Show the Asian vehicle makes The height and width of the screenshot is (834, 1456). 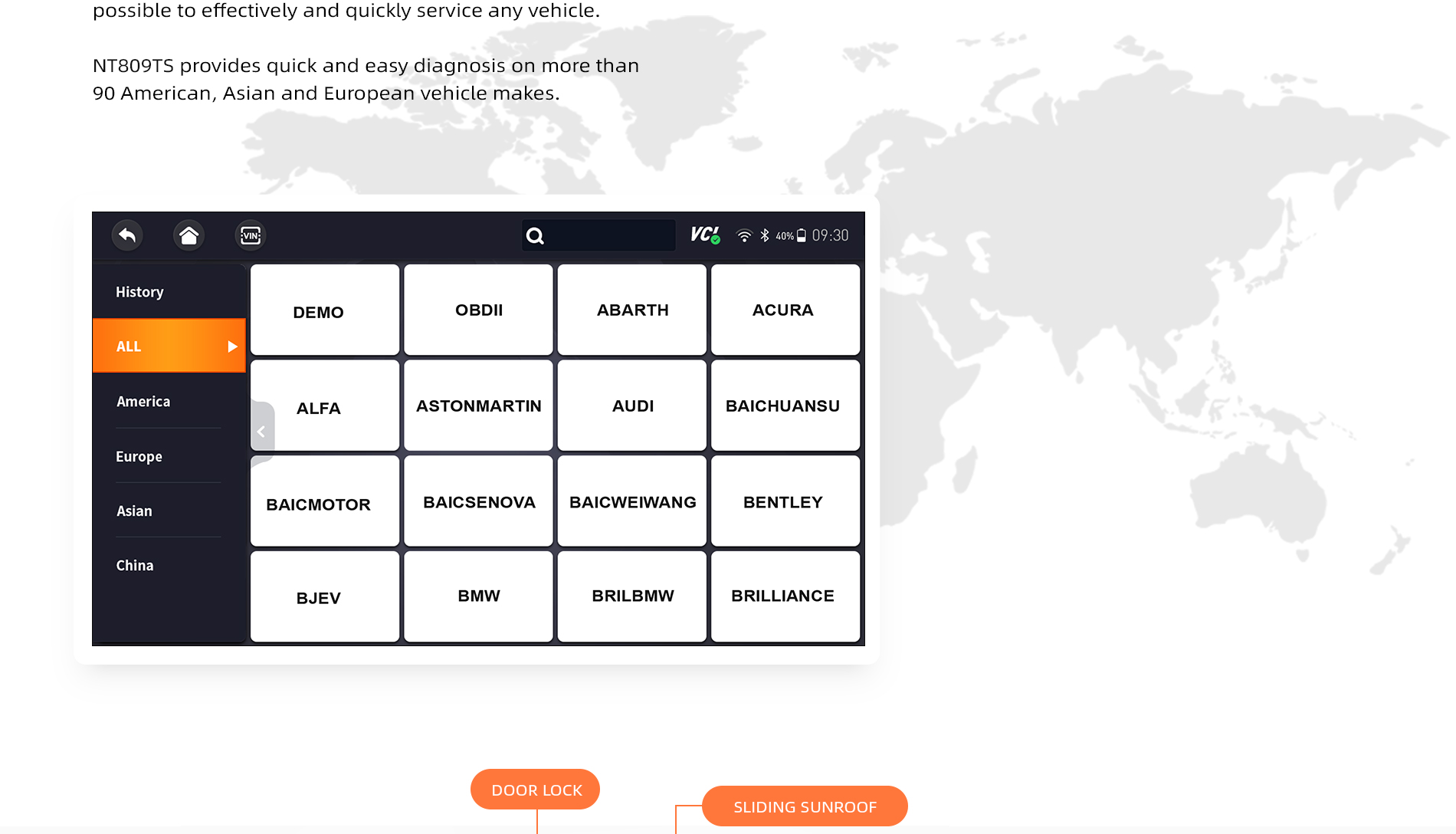tap(134, 511)
